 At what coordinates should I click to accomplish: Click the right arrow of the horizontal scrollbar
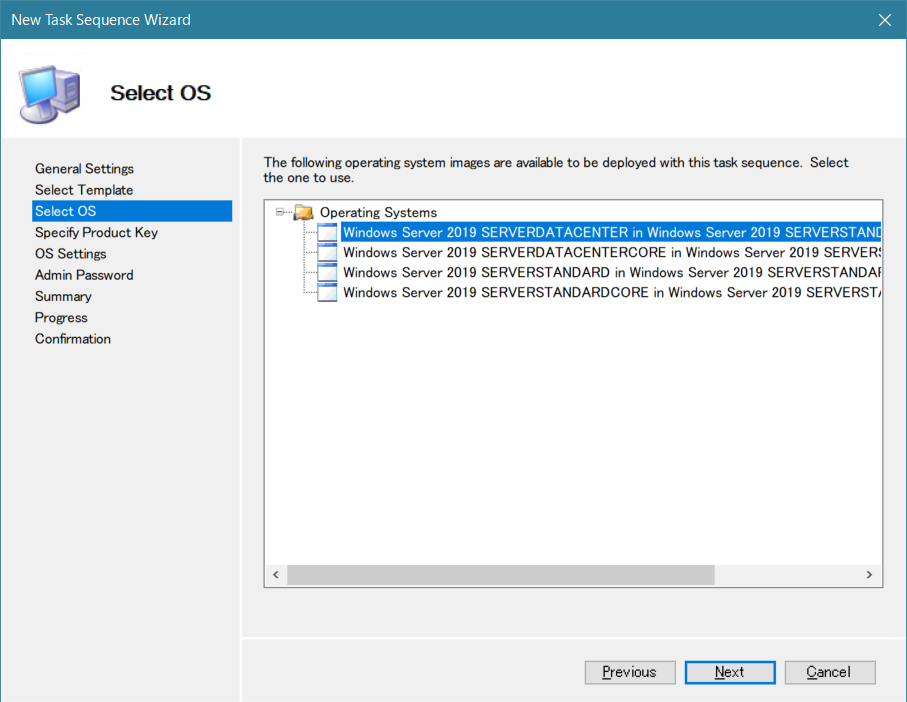(869, 574)
